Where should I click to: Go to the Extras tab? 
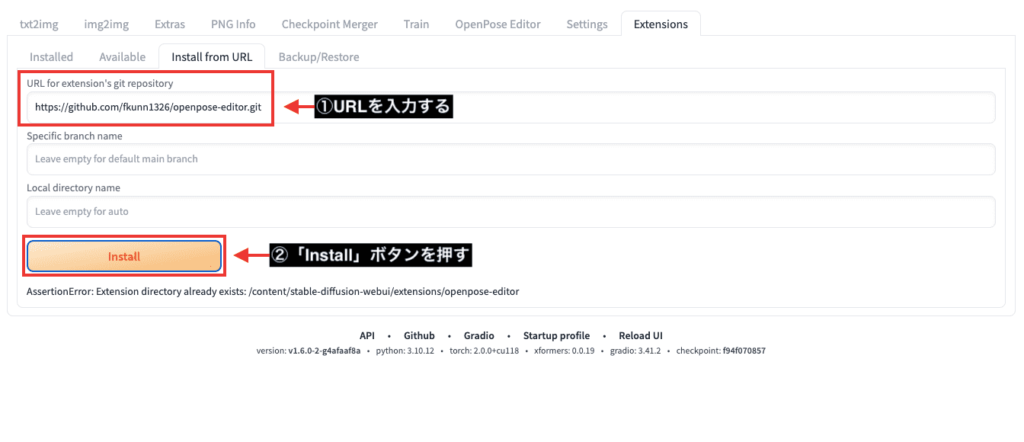(x=170, y=24)
